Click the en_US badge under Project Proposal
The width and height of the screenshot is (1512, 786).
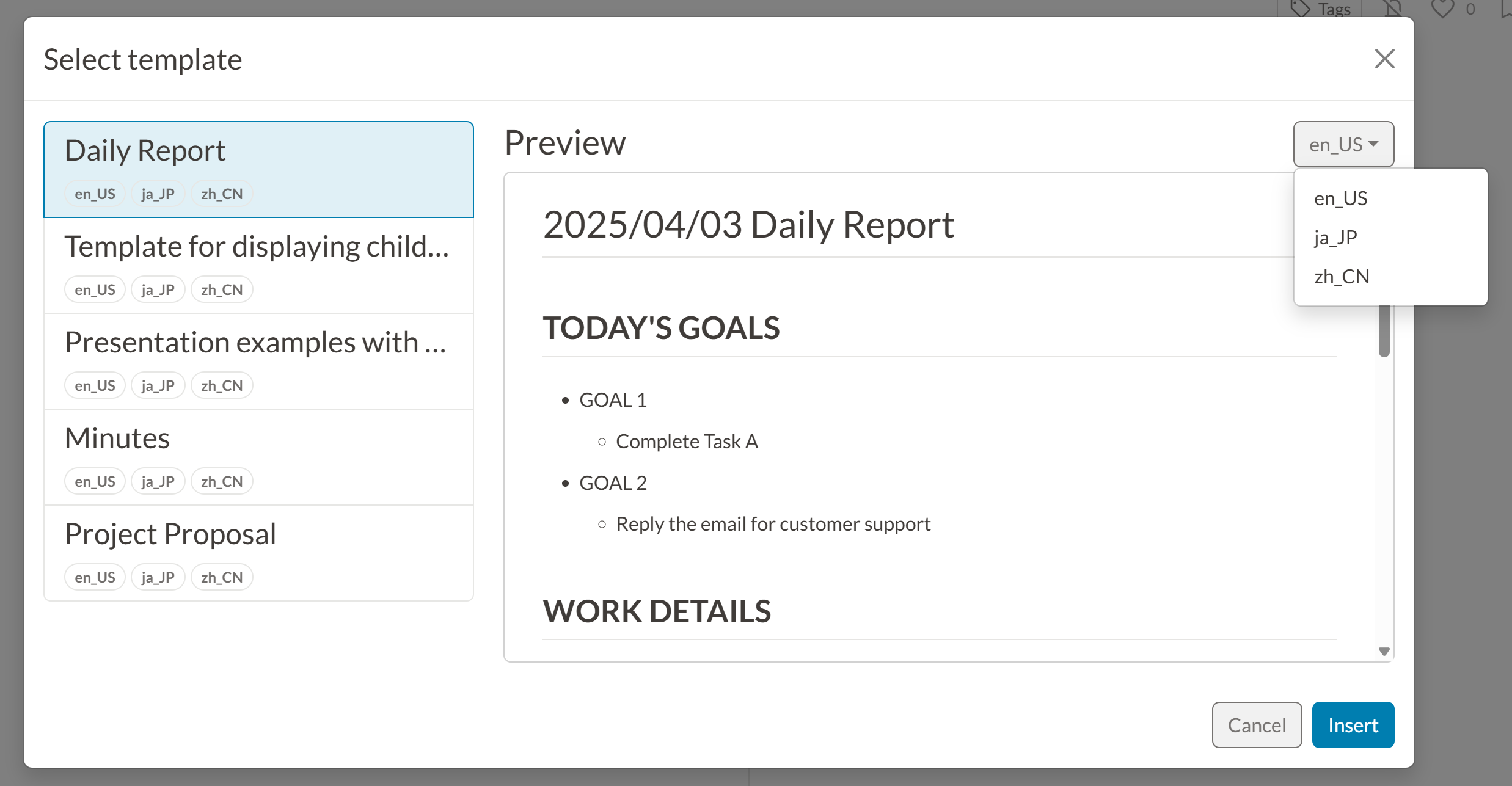[95, 578]
